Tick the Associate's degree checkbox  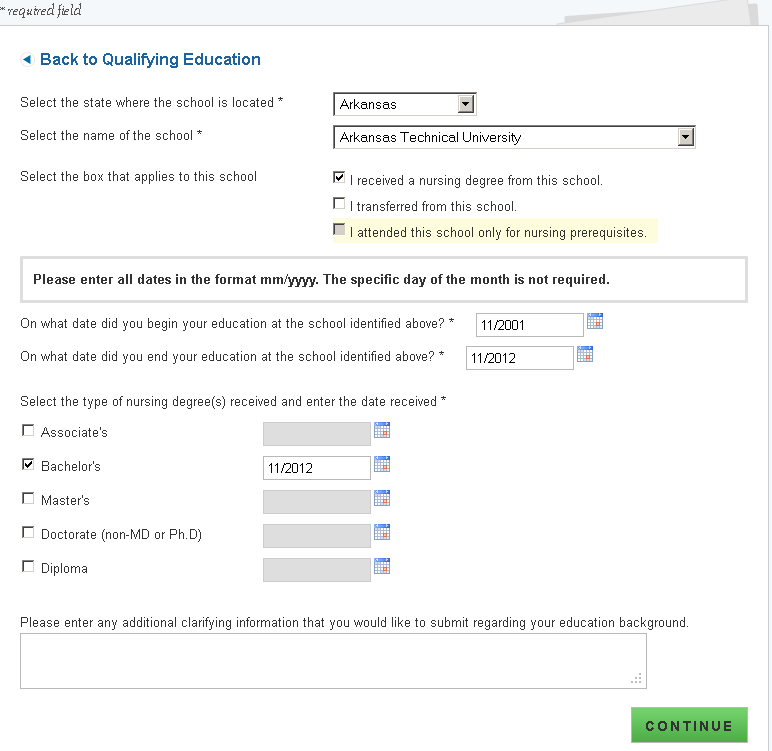[28, 431]
